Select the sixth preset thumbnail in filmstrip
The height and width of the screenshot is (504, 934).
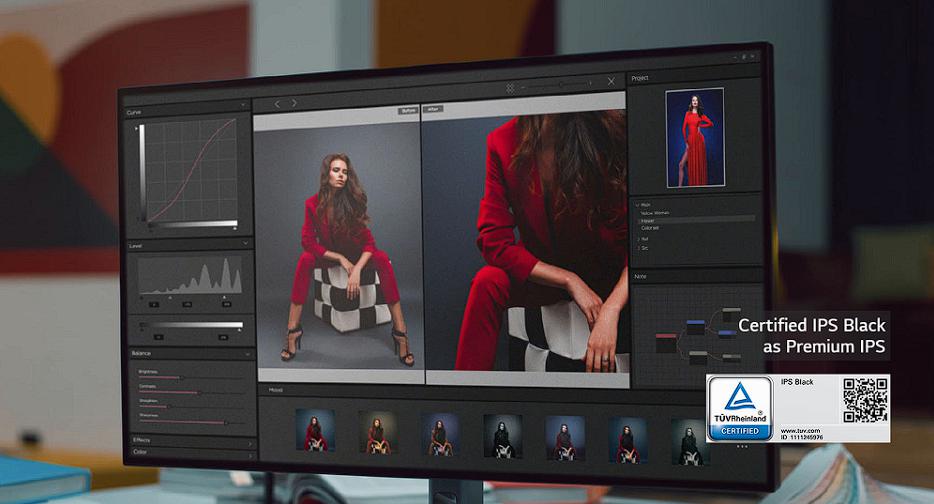[628, 440]
